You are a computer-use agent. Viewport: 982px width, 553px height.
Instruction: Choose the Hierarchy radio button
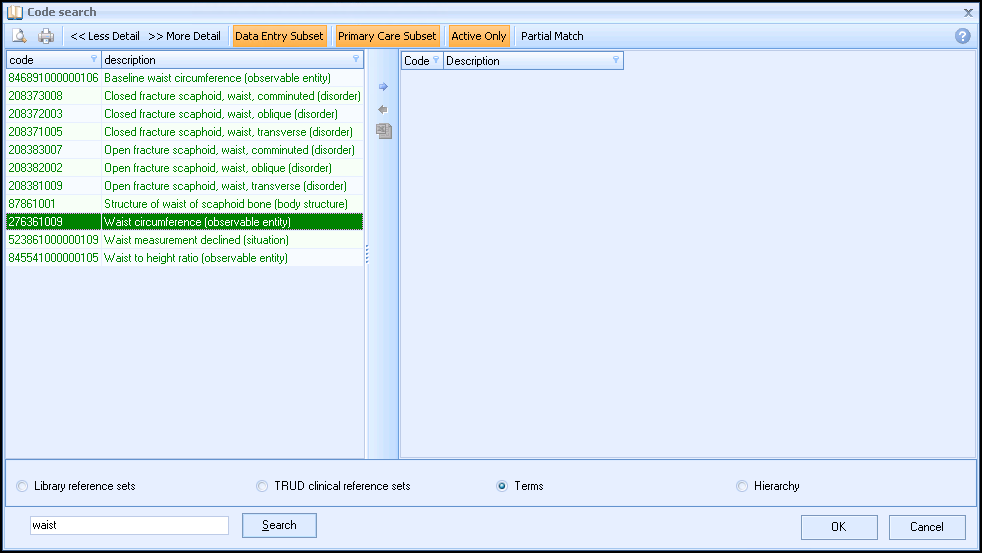[x=742, y=486]
